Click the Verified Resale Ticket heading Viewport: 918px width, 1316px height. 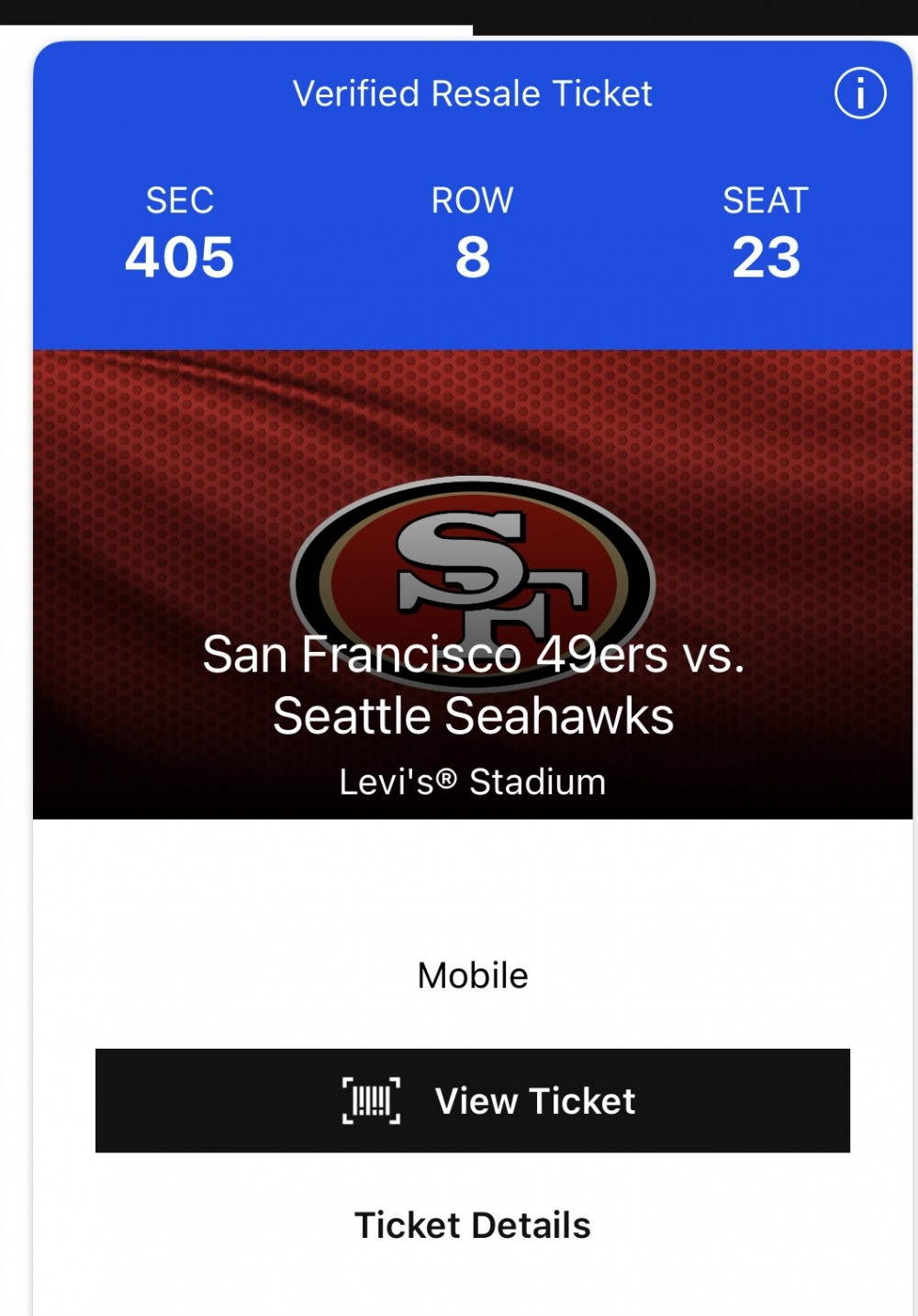coord(472,94)
